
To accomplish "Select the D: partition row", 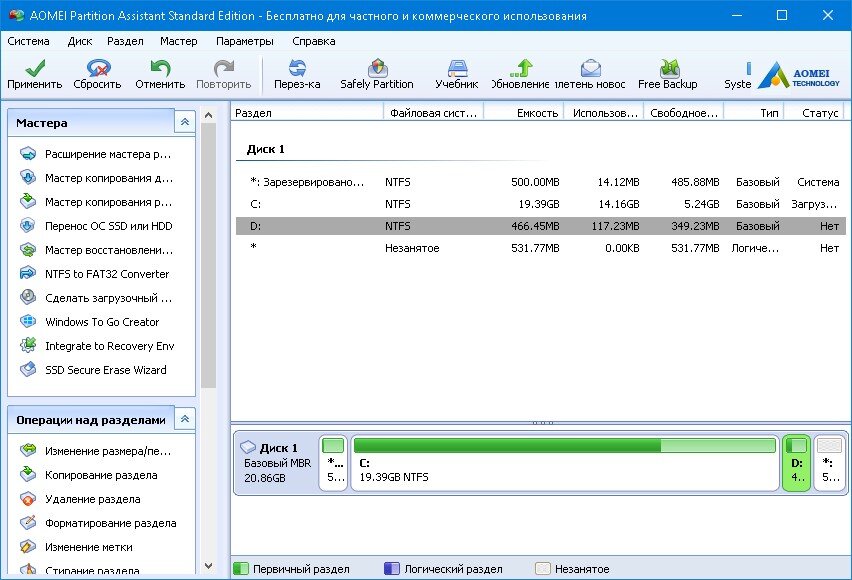I will click(541, 226).
